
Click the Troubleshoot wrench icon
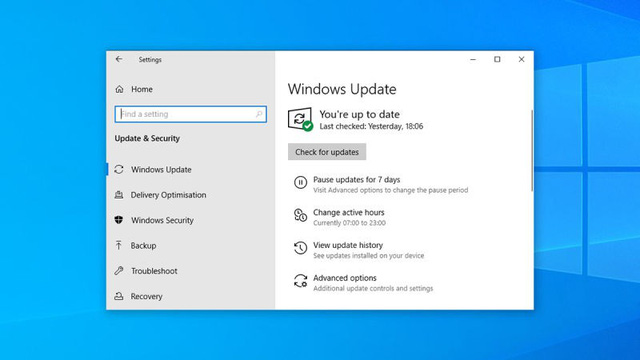[x=119, y=271]
